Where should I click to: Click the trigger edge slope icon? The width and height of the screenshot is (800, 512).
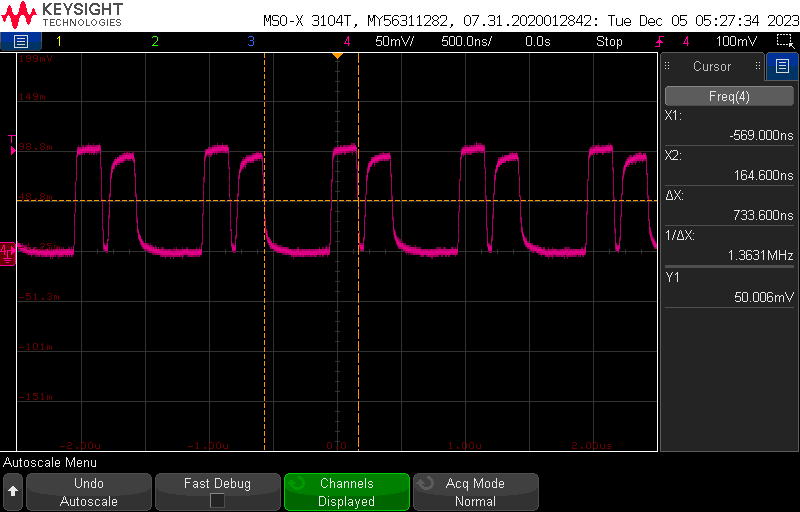coord(660,41)
